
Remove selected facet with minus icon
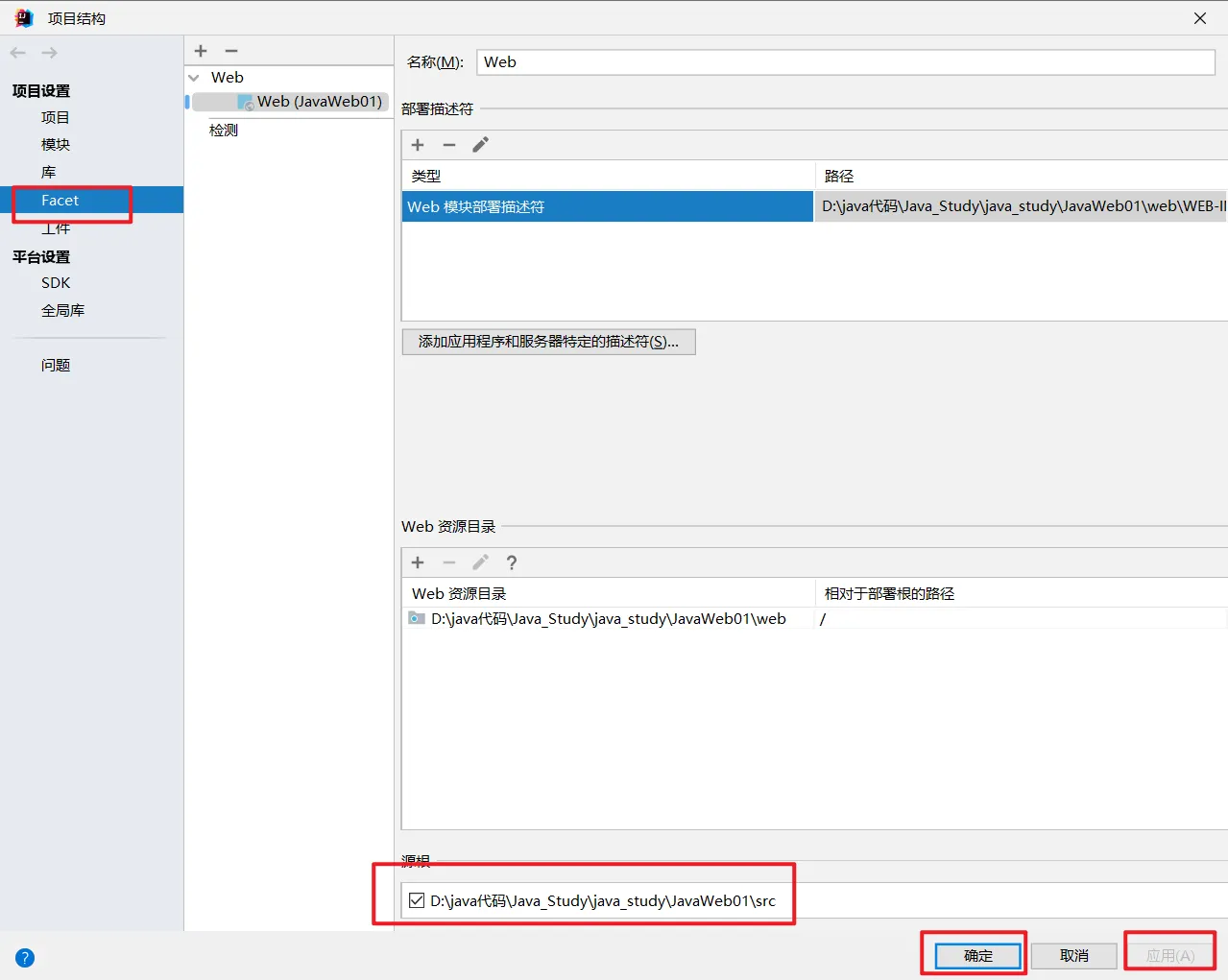coord(231,51)
